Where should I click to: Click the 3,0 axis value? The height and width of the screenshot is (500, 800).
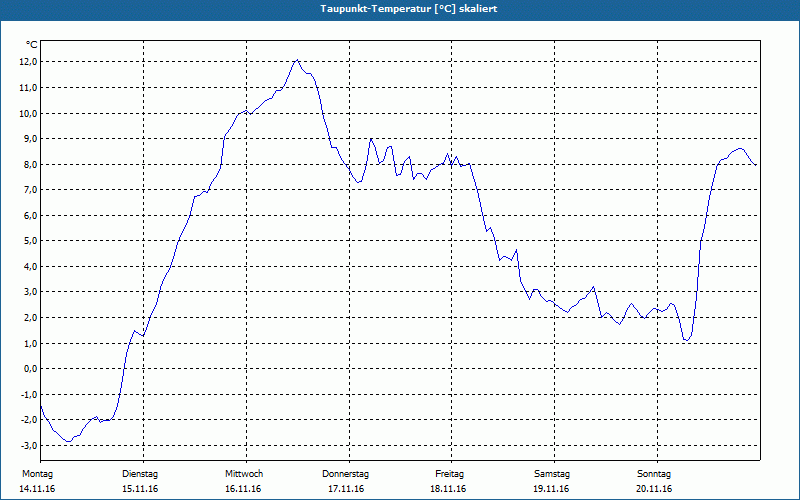(30, 292)
